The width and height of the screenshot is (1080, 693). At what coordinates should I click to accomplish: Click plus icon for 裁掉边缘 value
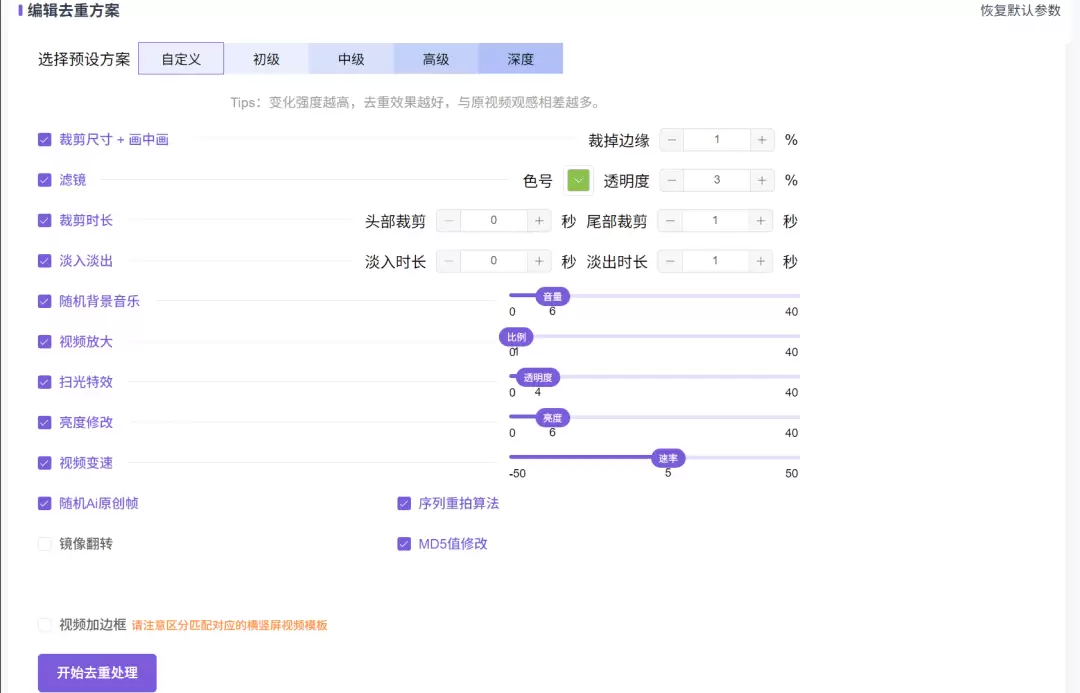click(762, 140)
